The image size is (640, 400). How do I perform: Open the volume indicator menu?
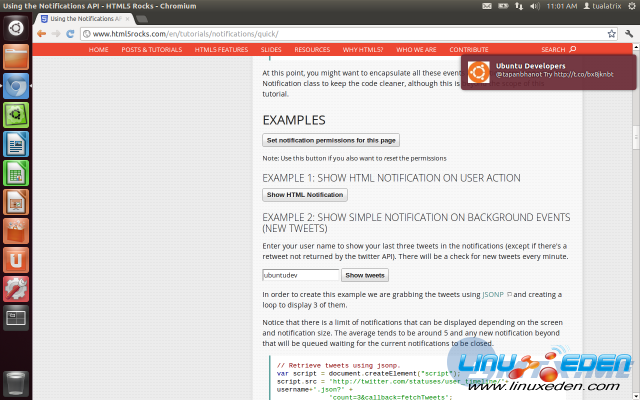pos(534,6)
